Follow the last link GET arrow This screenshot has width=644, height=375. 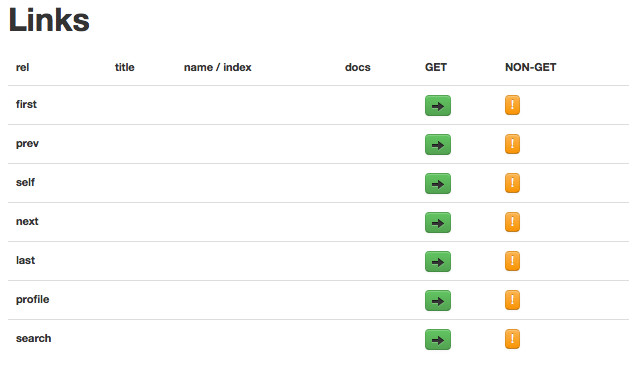click(438, 262)
